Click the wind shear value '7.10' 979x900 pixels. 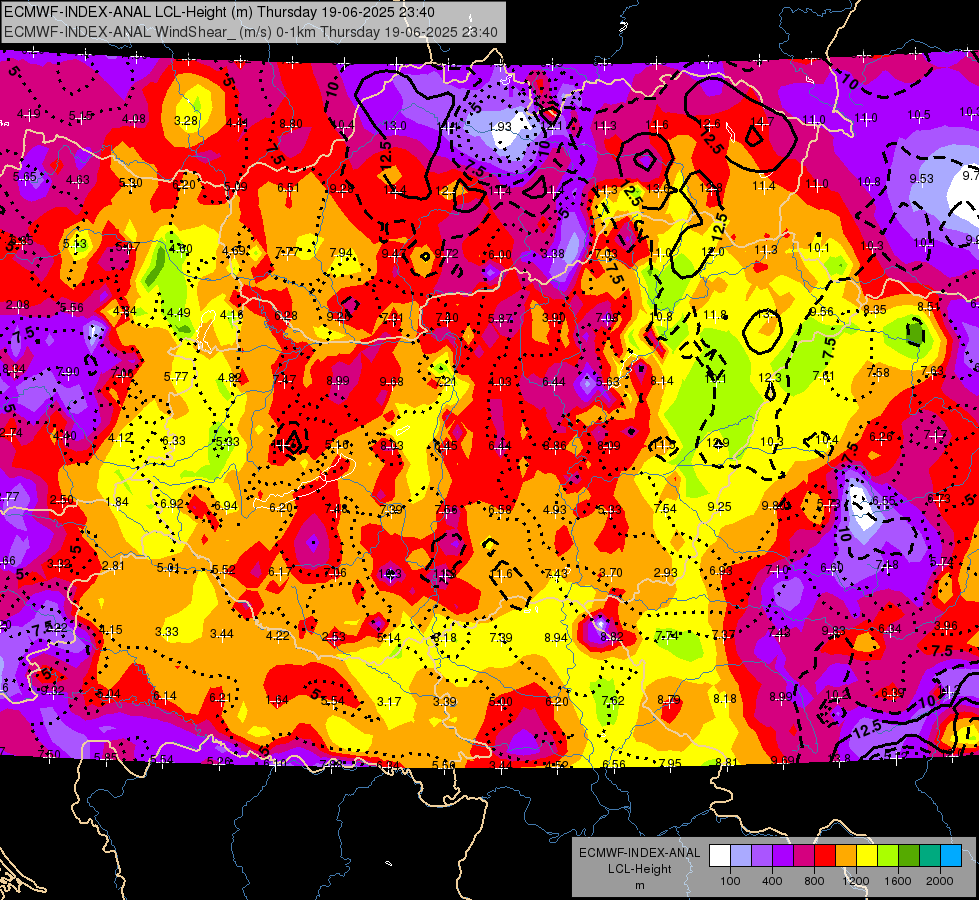(x=777, y=570)
